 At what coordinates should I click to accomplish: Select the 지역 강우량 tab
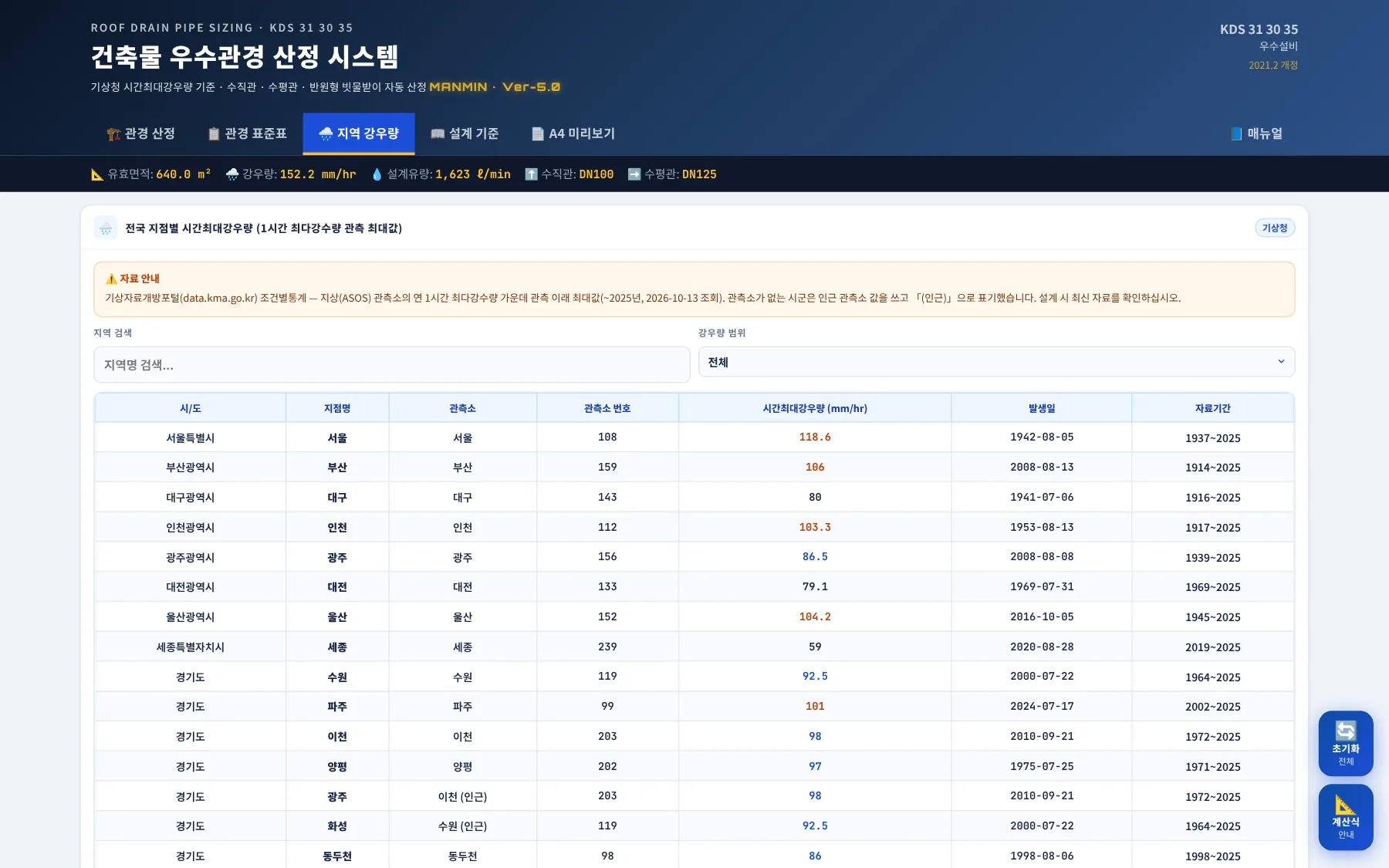point(359,133)
